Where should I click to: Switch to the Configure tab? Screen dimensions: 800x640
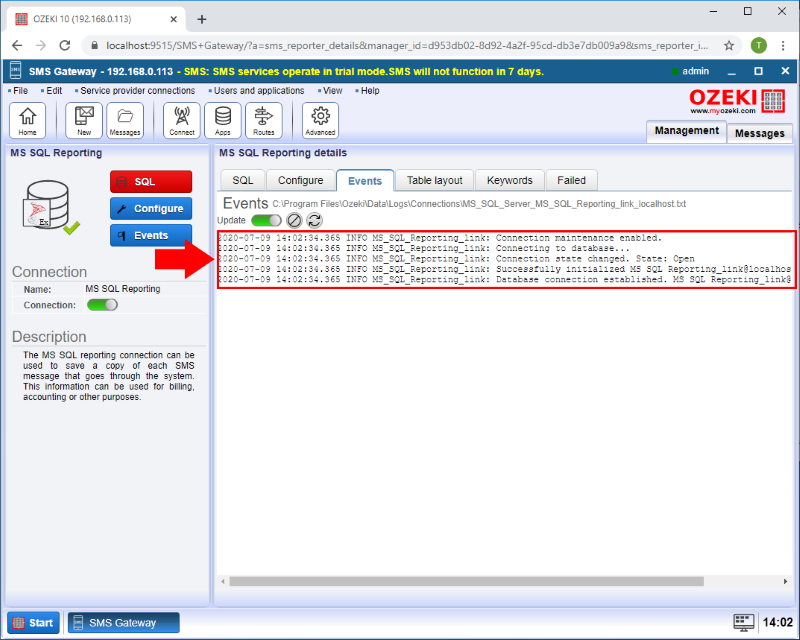(x=301, y=180)
